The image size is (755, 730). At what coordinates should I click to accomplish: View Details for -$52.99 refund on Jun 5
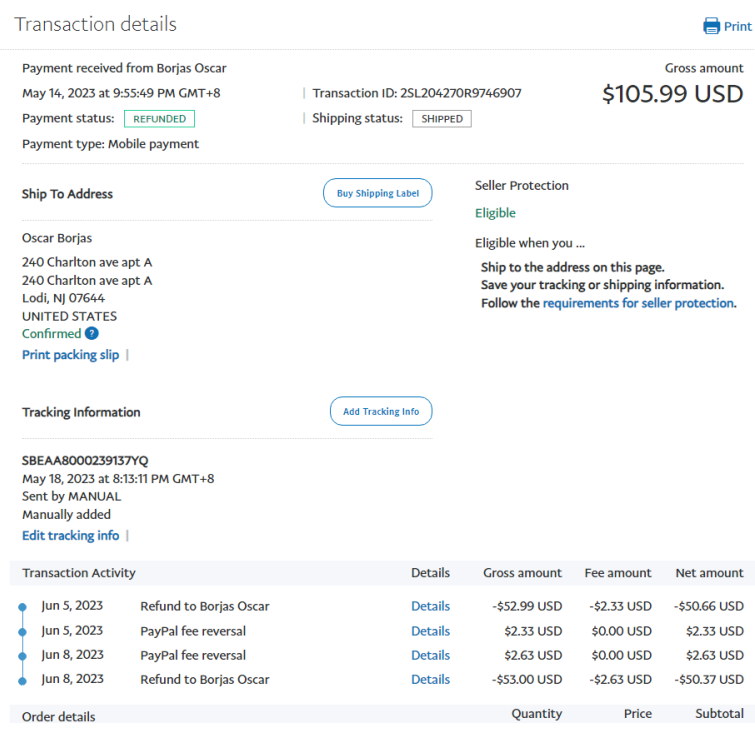(430, 606)
